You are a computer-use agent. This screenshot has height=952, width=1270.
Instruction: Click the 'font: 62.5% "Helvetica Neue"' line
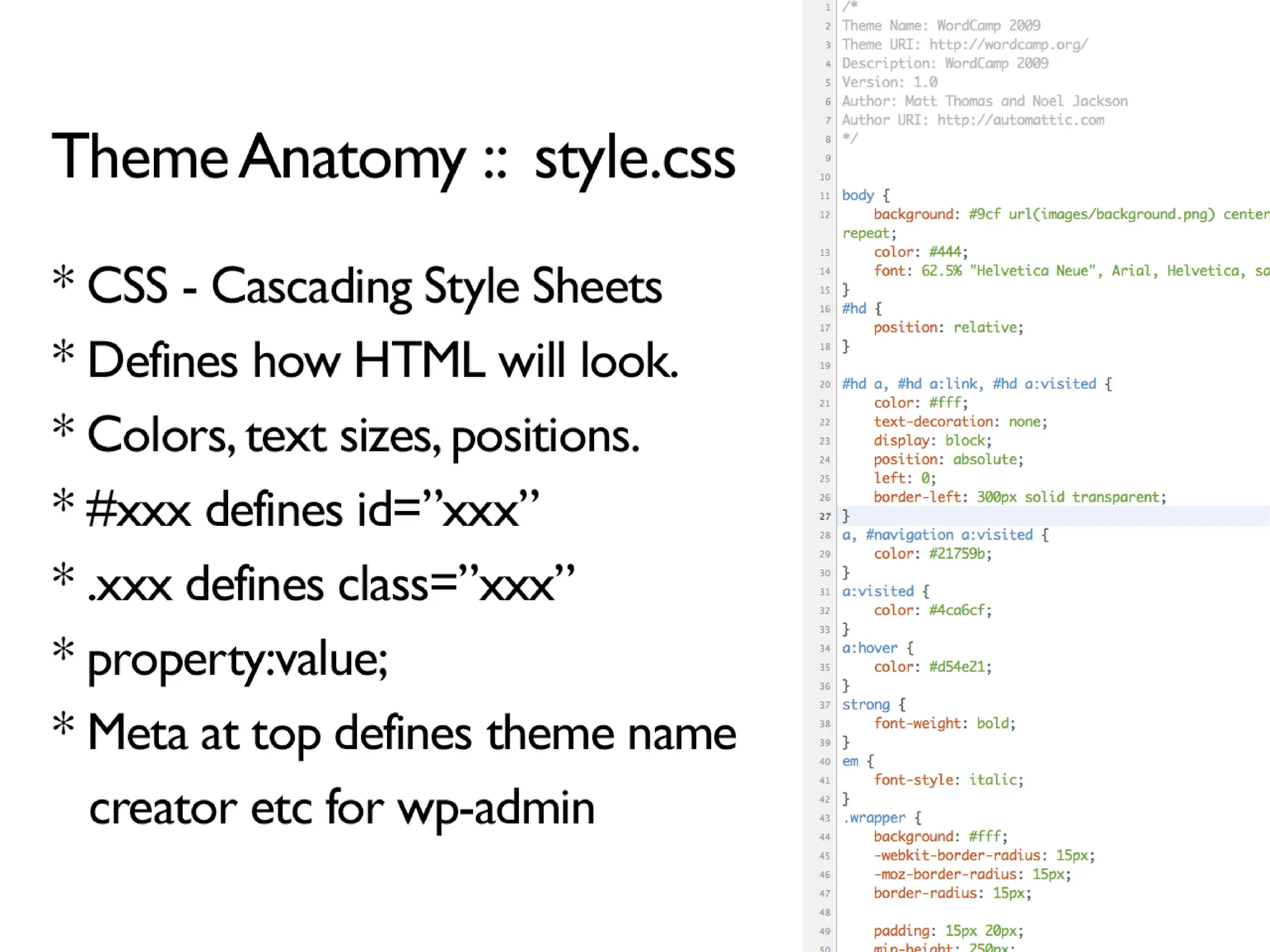[1072, 271]
